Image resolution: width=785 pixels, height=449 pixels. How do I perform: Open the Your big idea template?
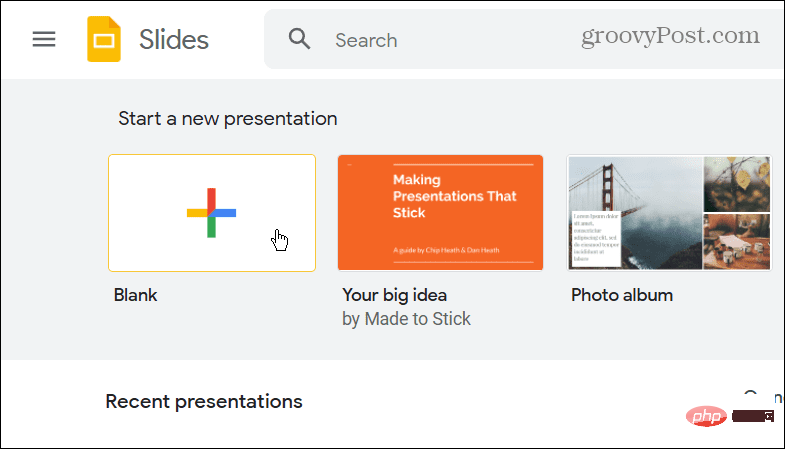pyautogui.click(x=441, y=213)
